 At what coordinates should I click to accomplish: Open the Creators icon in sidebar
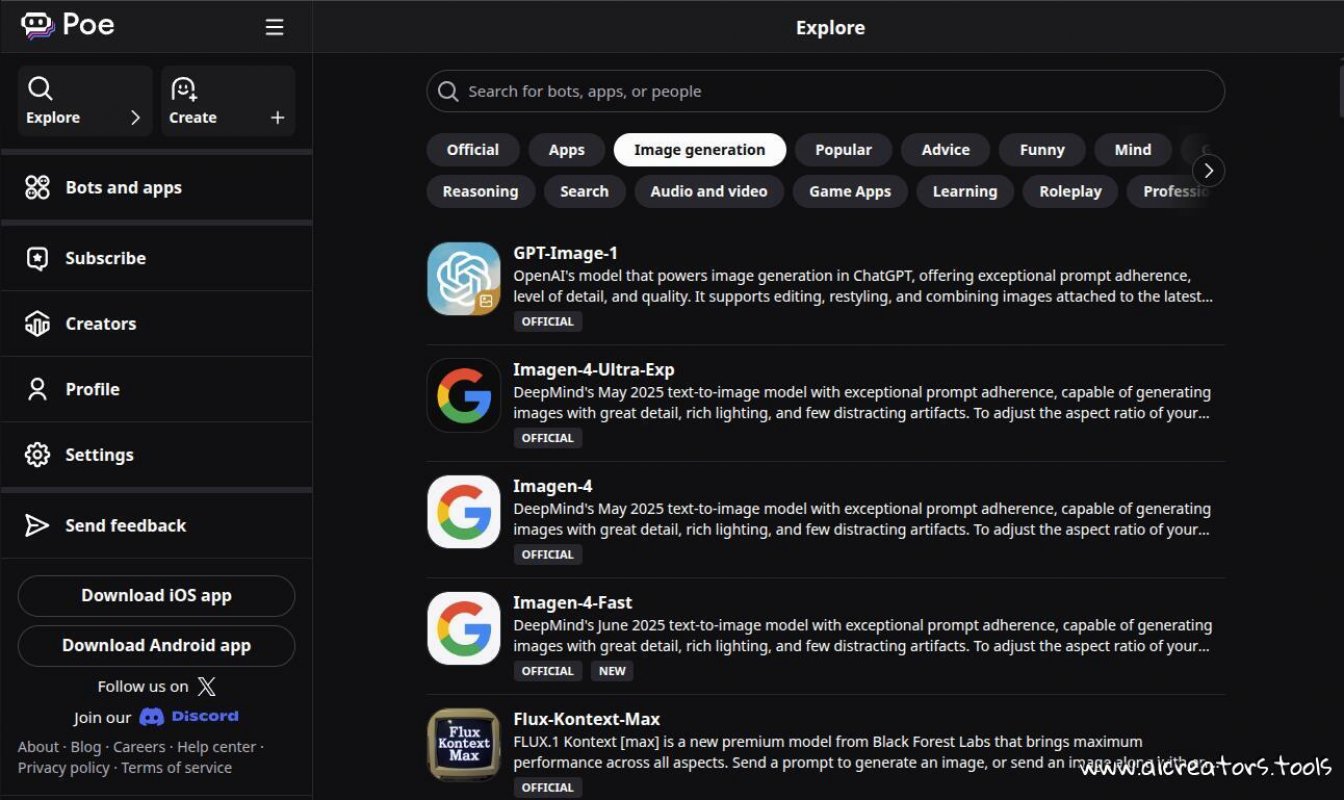pyautogui.click(x=37, y=324)
